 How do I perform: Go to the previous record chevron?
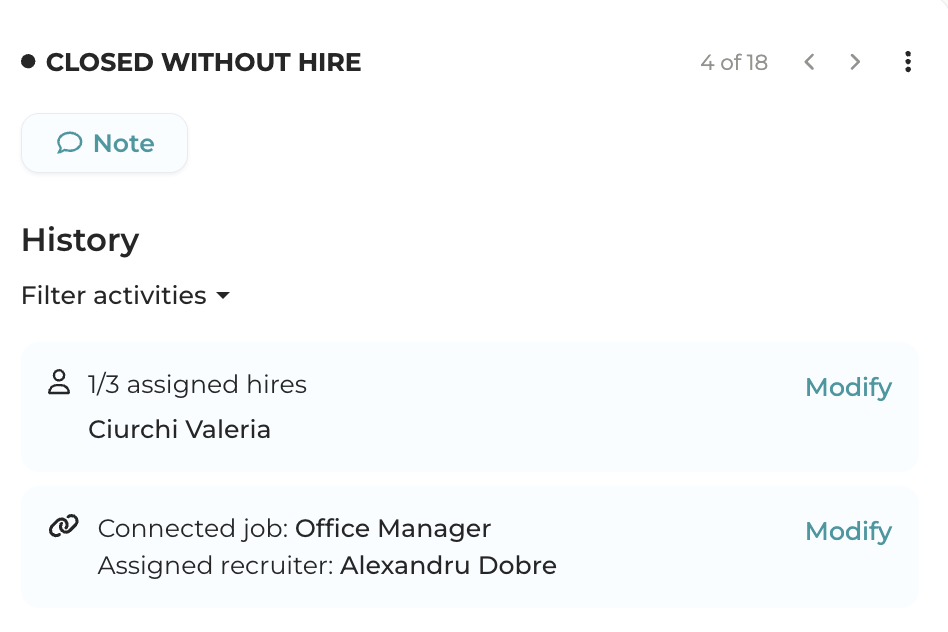(809, 62)
